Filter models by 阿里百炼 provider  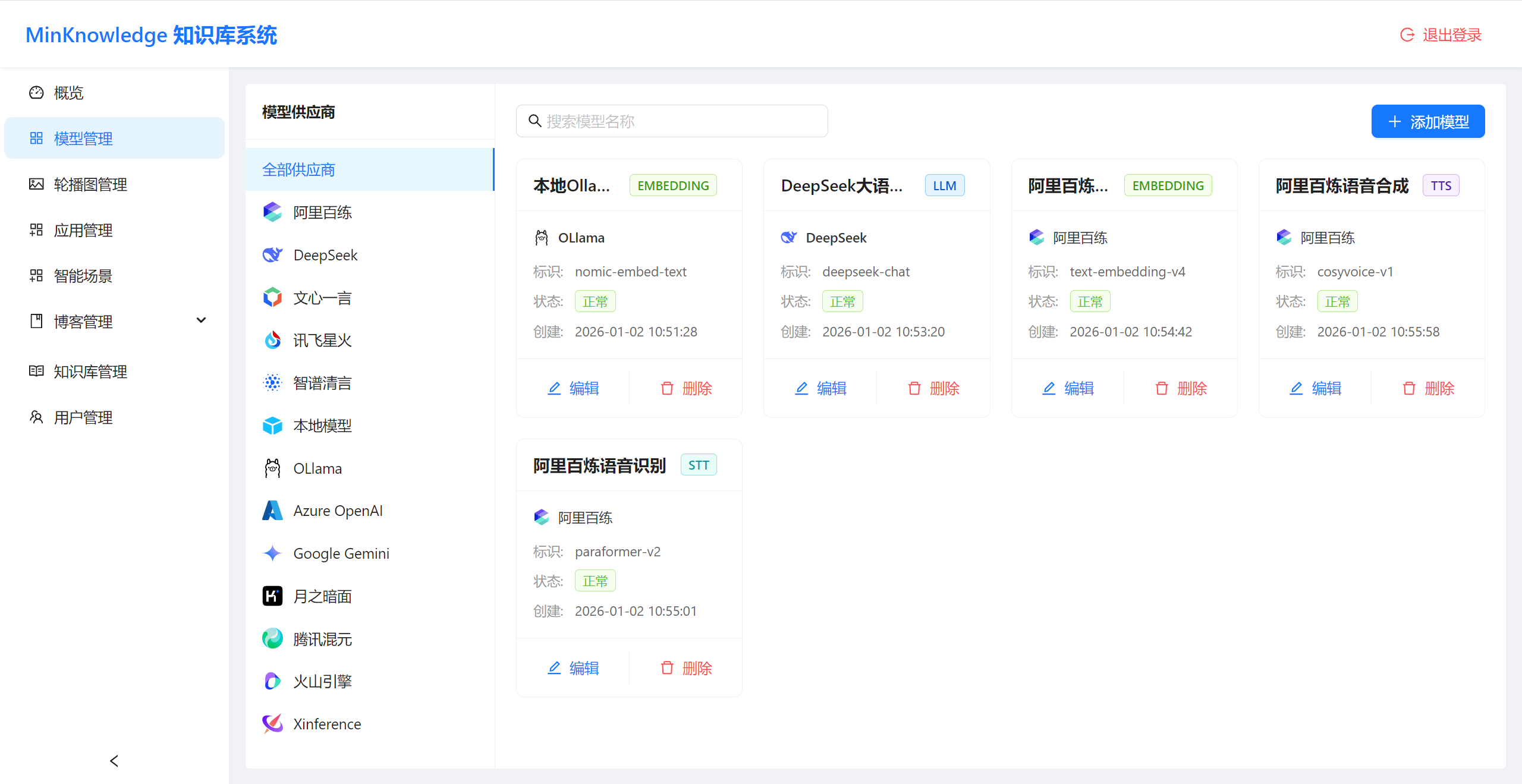[x=322, y=212]
